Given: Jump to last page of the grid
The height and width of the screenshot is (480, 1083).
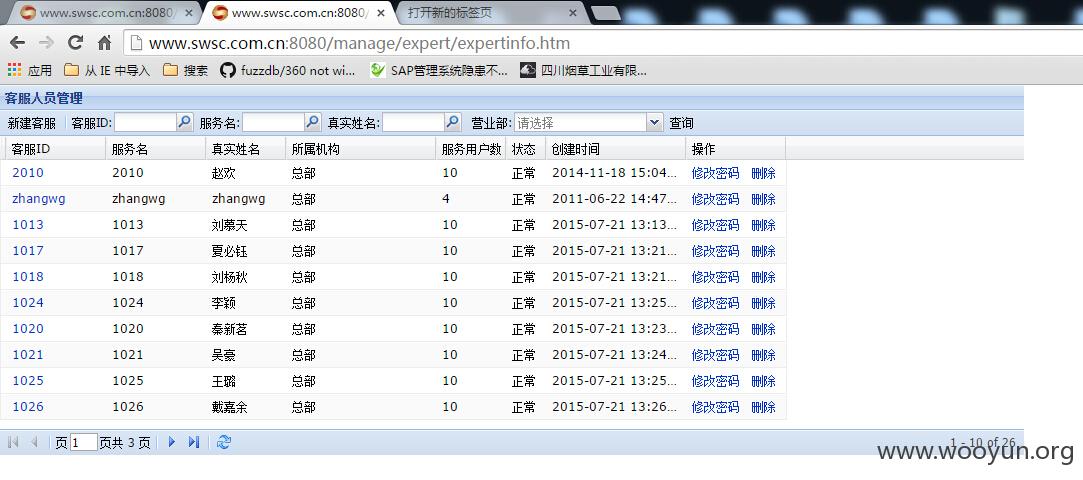Looking at the screenshot, I should point(194,442).
